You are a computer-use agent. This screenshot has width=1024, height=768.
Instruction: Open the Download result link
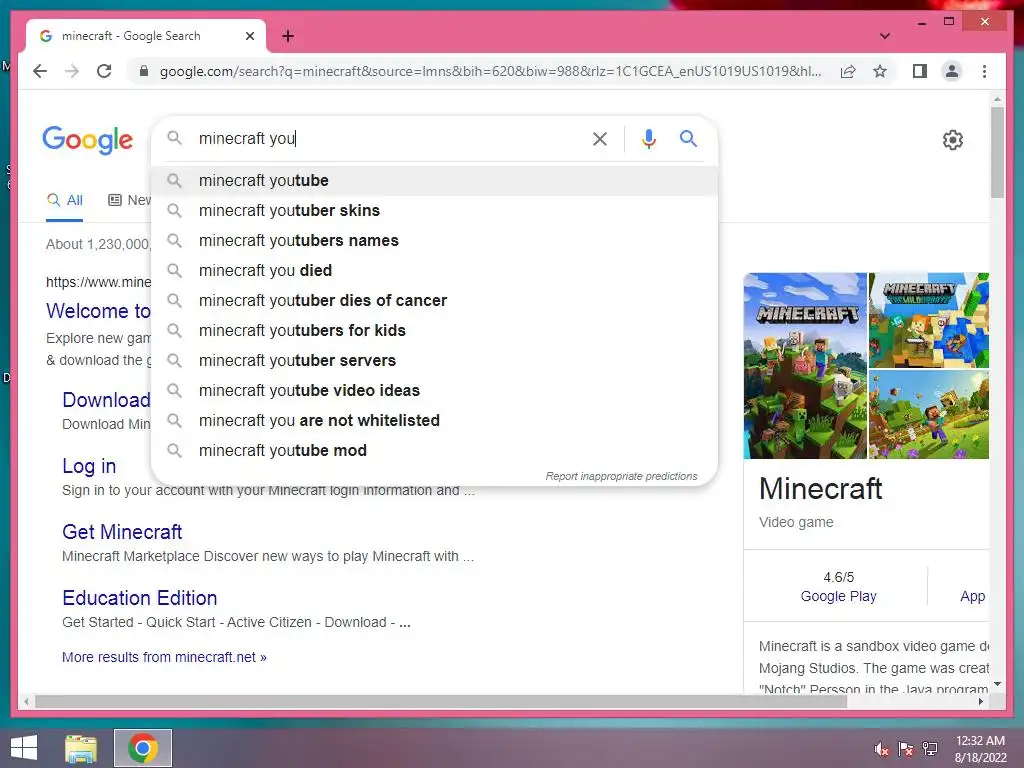106,400
